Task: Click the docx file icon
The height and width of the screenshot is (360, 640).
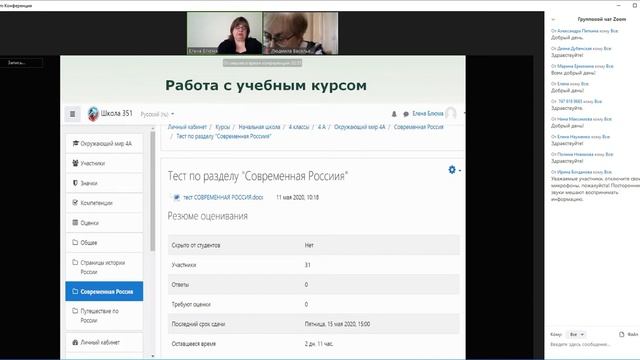Action: coord(176,197)
